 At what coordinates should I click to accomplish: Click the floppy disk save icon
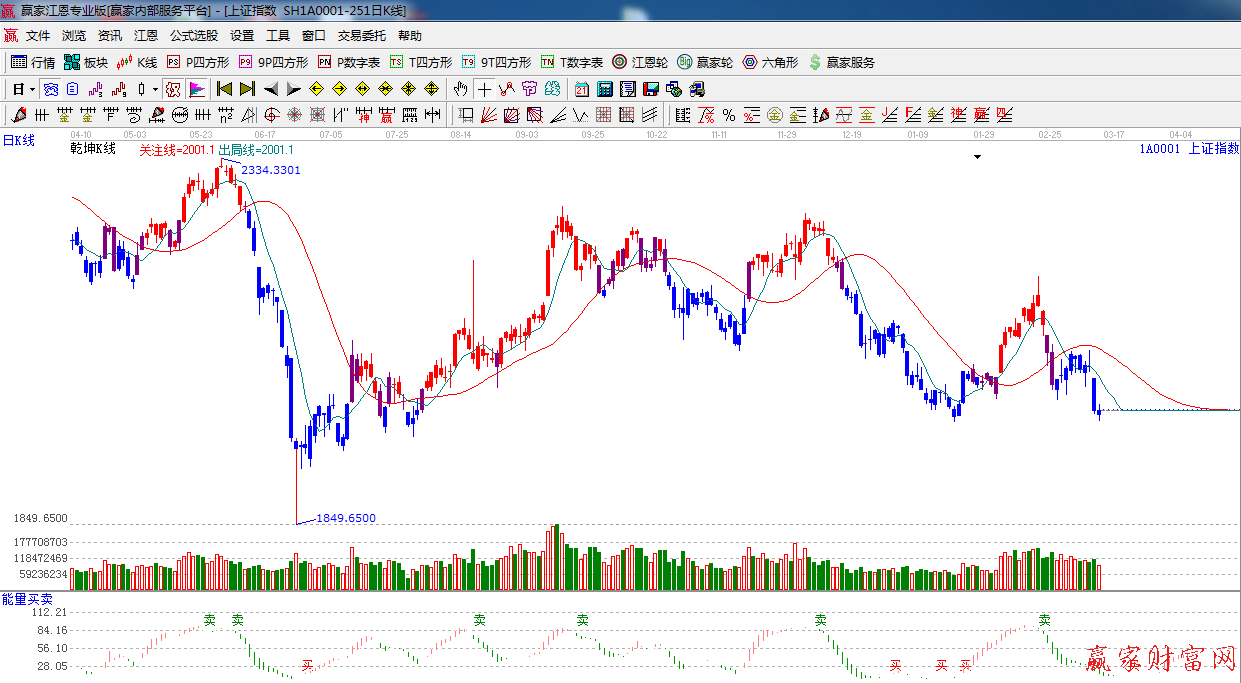(650, 89)
